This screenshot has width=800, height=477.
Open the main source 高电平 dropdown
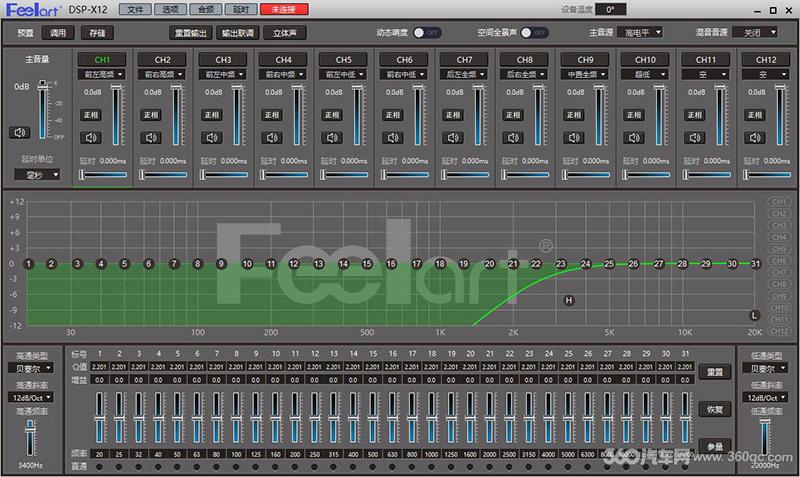(x=640, y=33)
